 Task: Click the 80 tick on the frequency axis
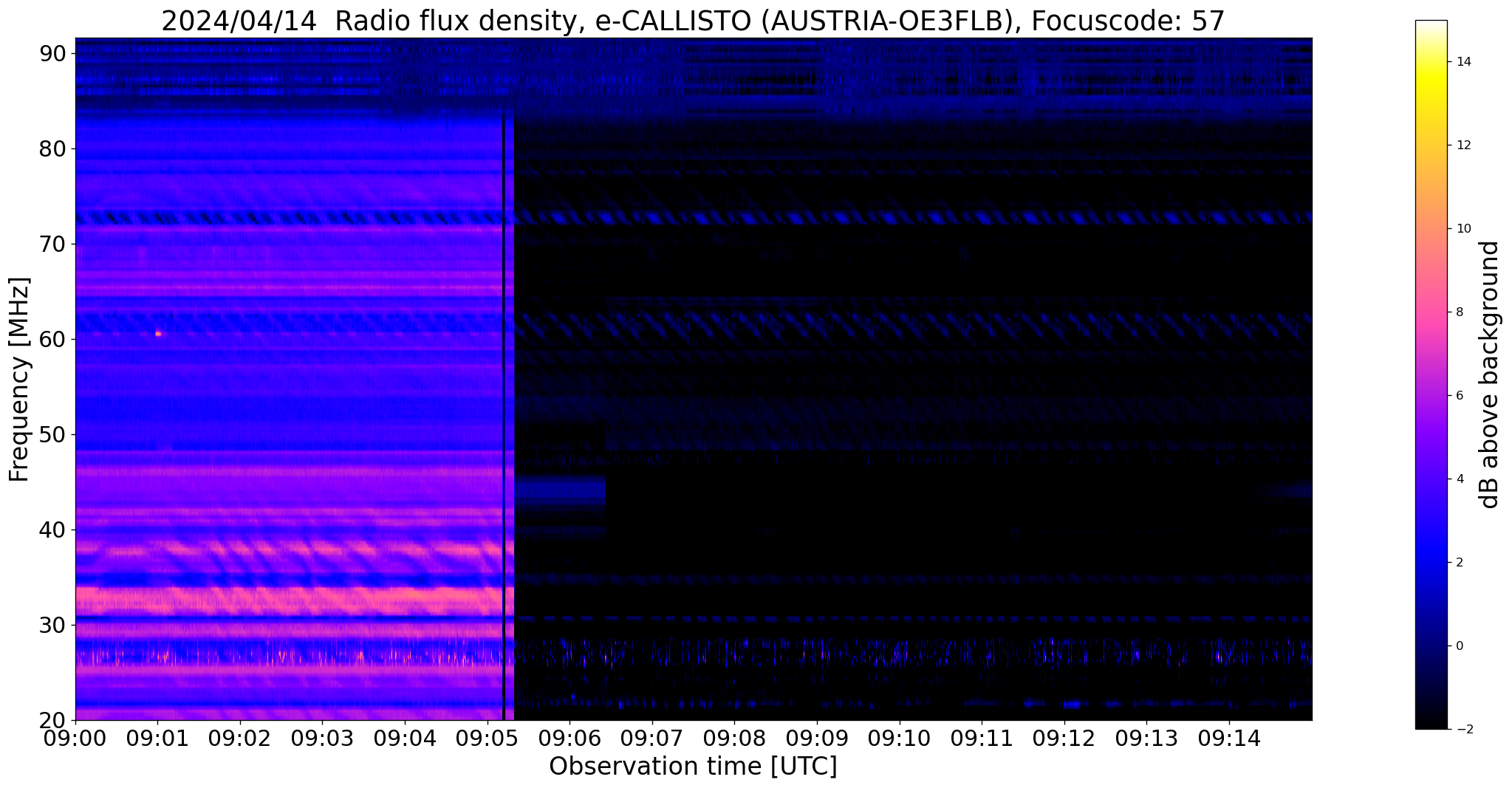tap(52, 149)
